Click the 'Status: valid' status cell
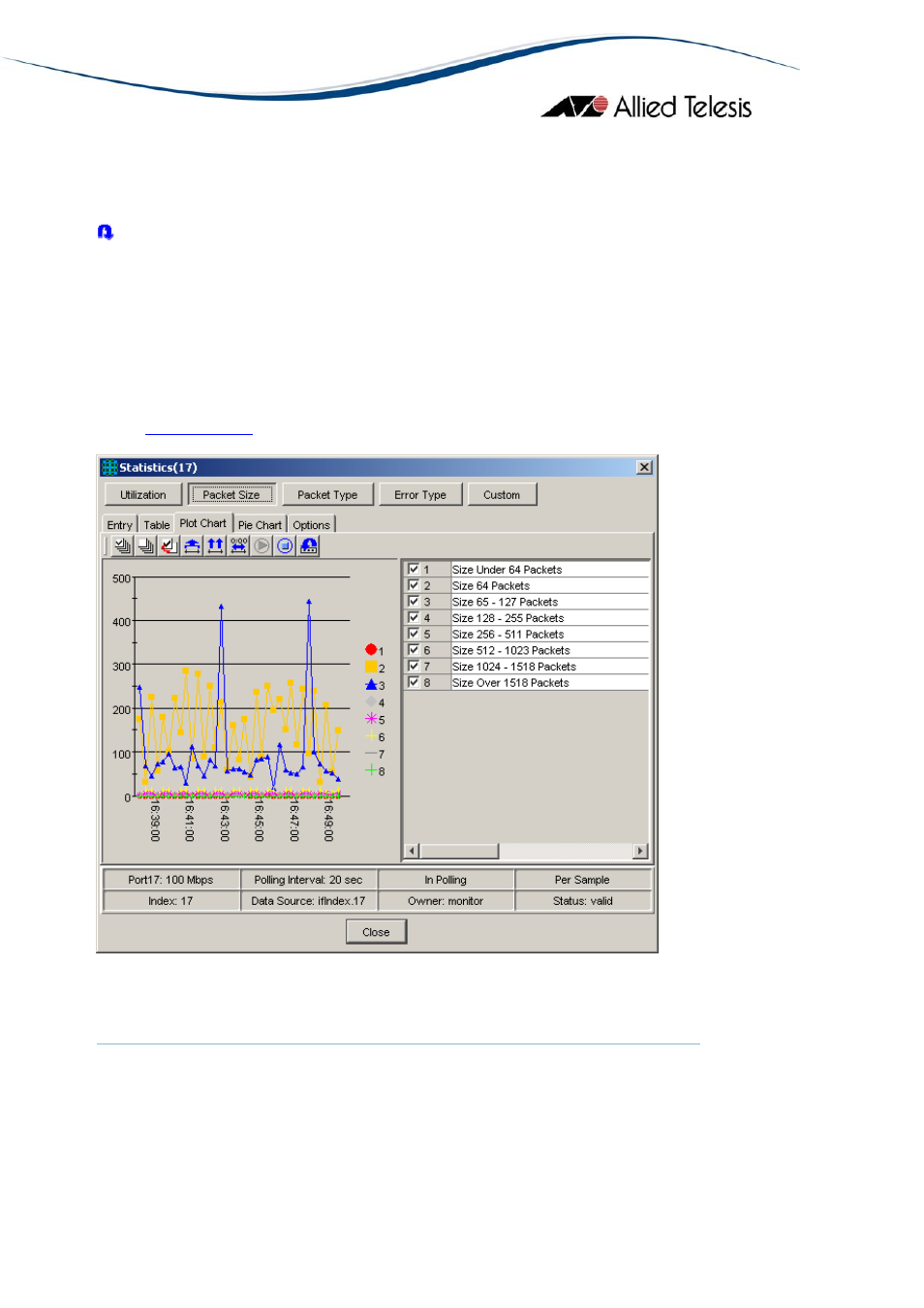Viewport: 924px width, 1308px height. pyautogui.click(x=583, y=901)
